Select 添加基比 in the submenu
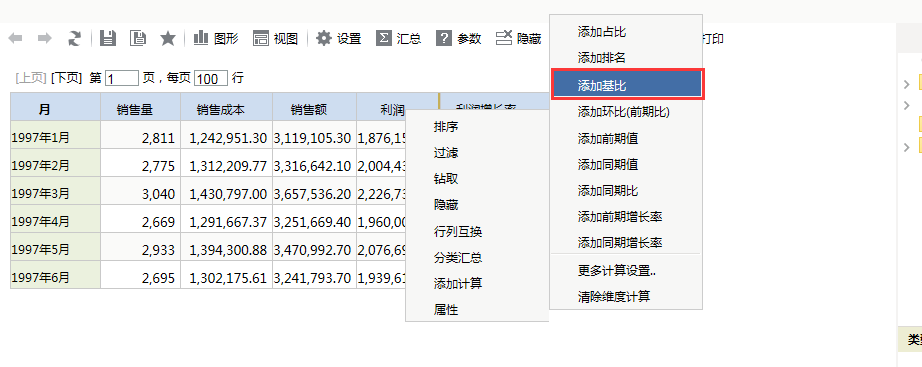Image resolution: width=922 pixels, height=367 pixels. pos(627,85)
